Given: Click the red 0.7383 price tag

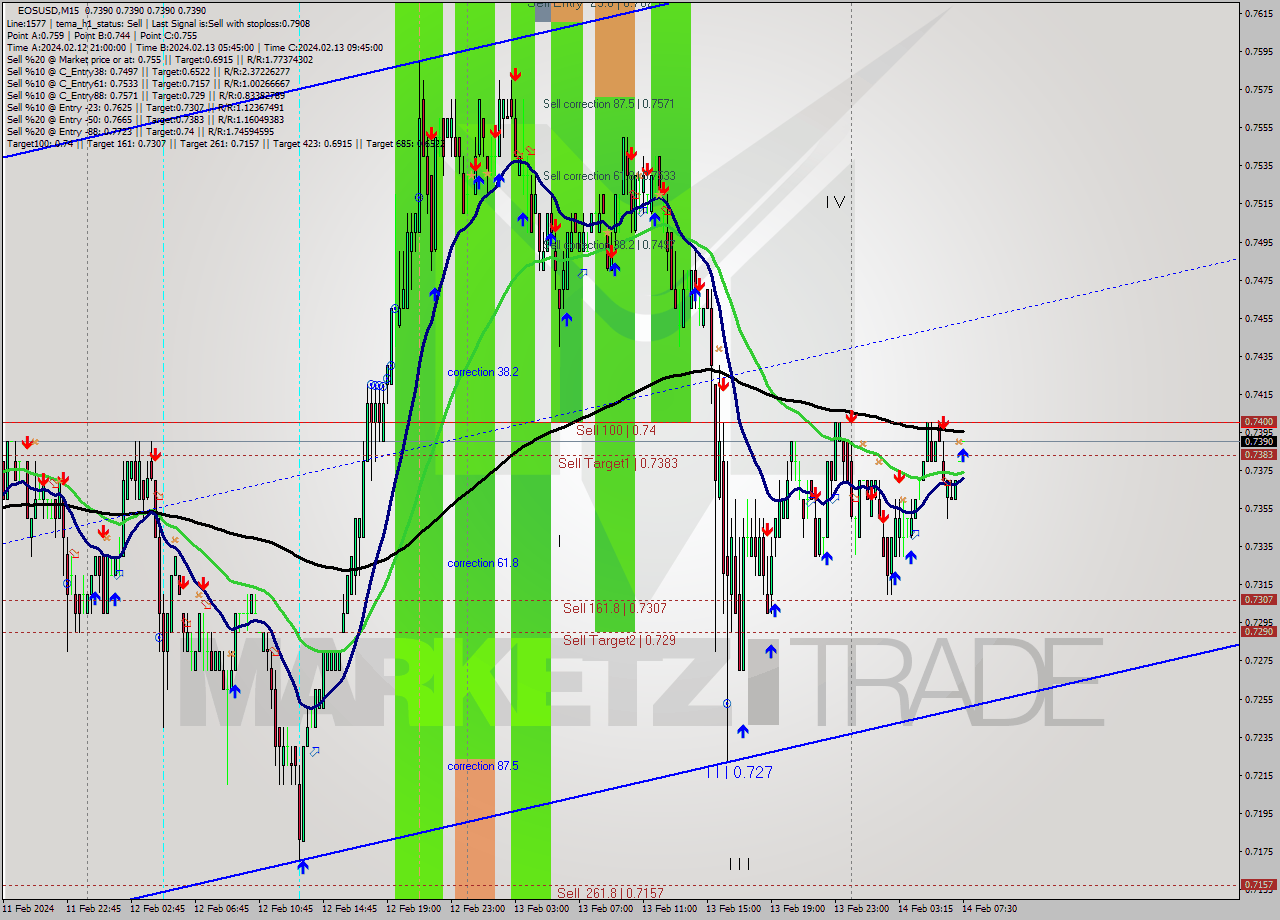Looking at the screenshot, I should click(x=1258, y=454).
